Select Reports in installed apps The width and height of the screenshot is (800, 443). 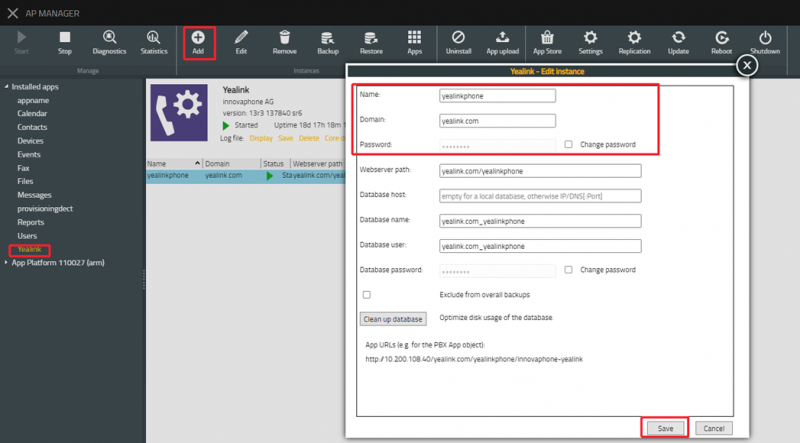(x=31, y=223)
